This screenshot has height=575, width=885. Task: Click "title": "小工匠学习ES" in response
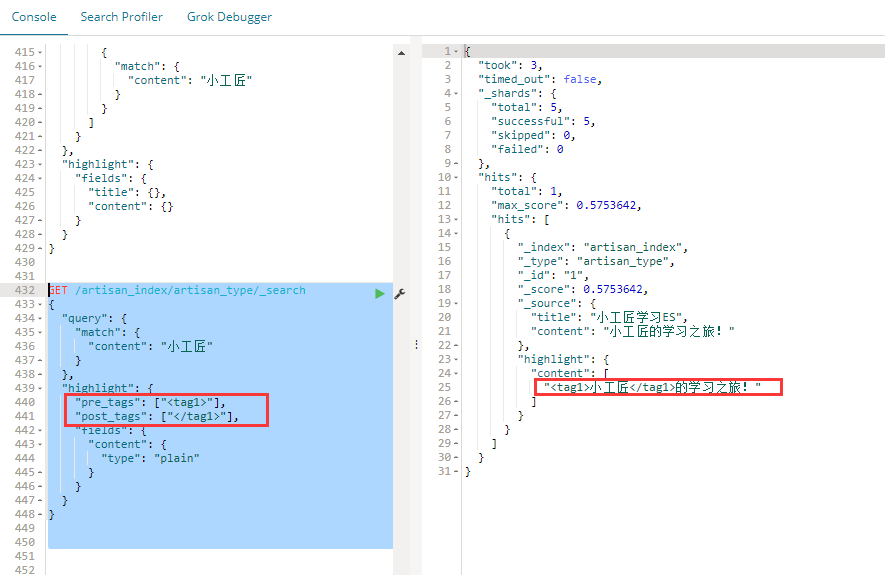(x=609, y=317)
